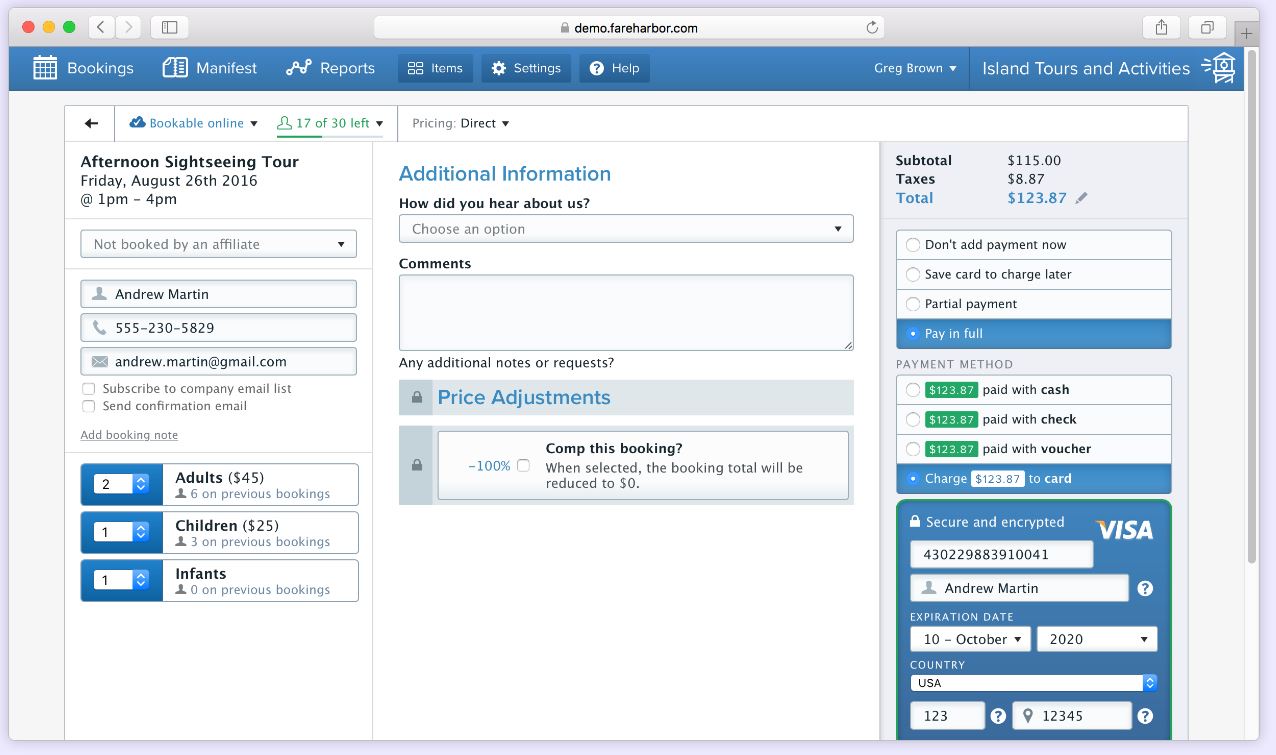Click Safari forward navigation arrow
Viewport: 1276px width, 755px height.
point(129,27)
